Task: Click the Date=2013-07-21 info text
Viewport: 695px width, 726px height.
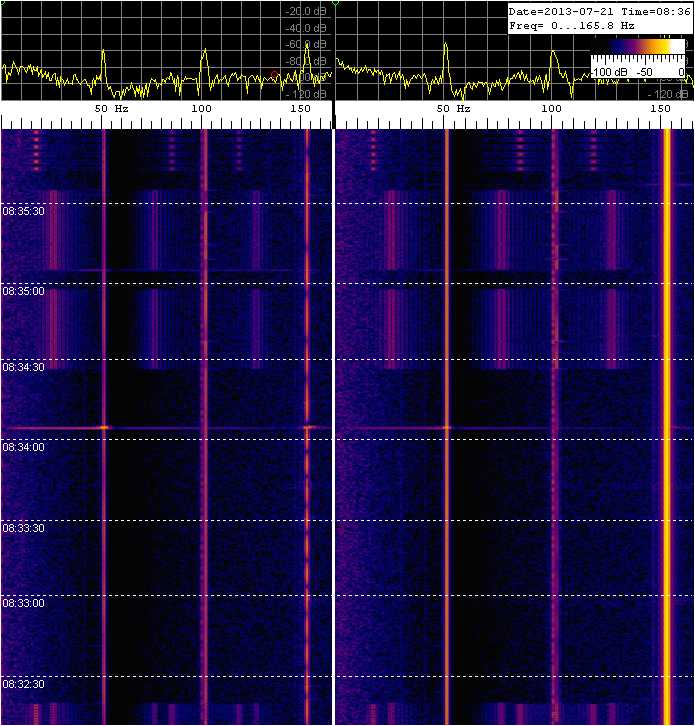Action: click(556, 11)
